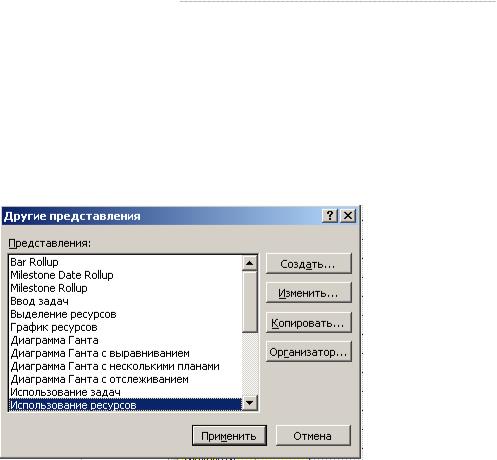Close the Другие представления dialog
Viewport: 497px width, 460px height.
click(x=348, y=216)
